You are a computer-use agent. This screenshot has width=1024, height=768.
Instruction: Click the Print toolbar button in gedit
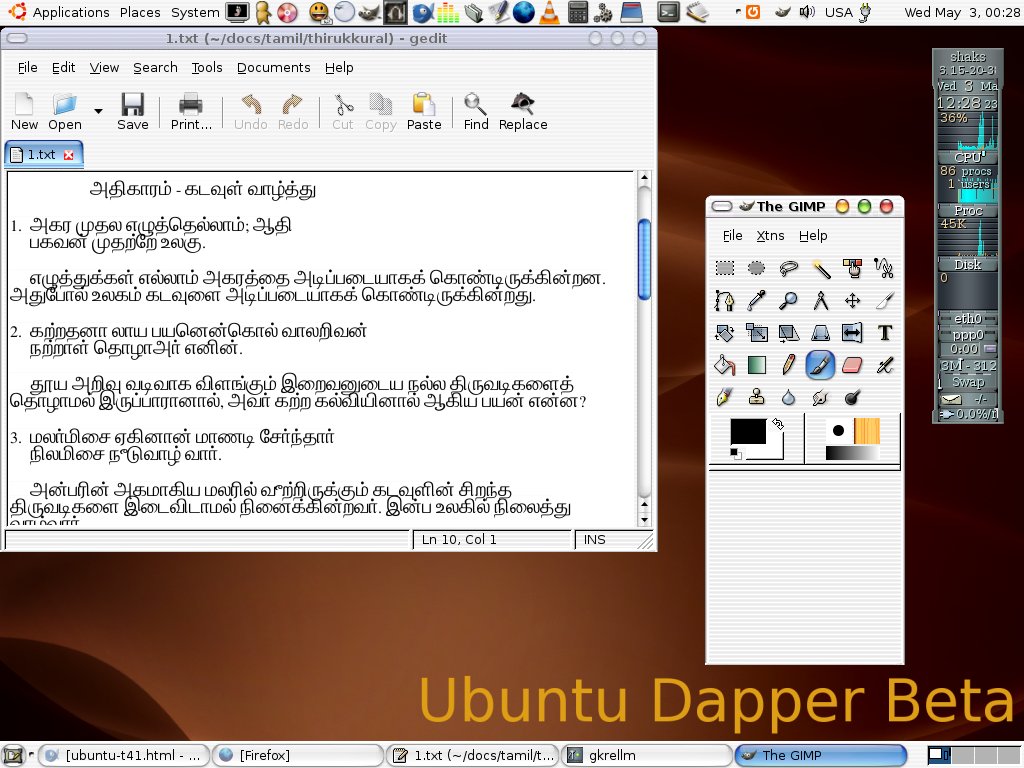191,112
